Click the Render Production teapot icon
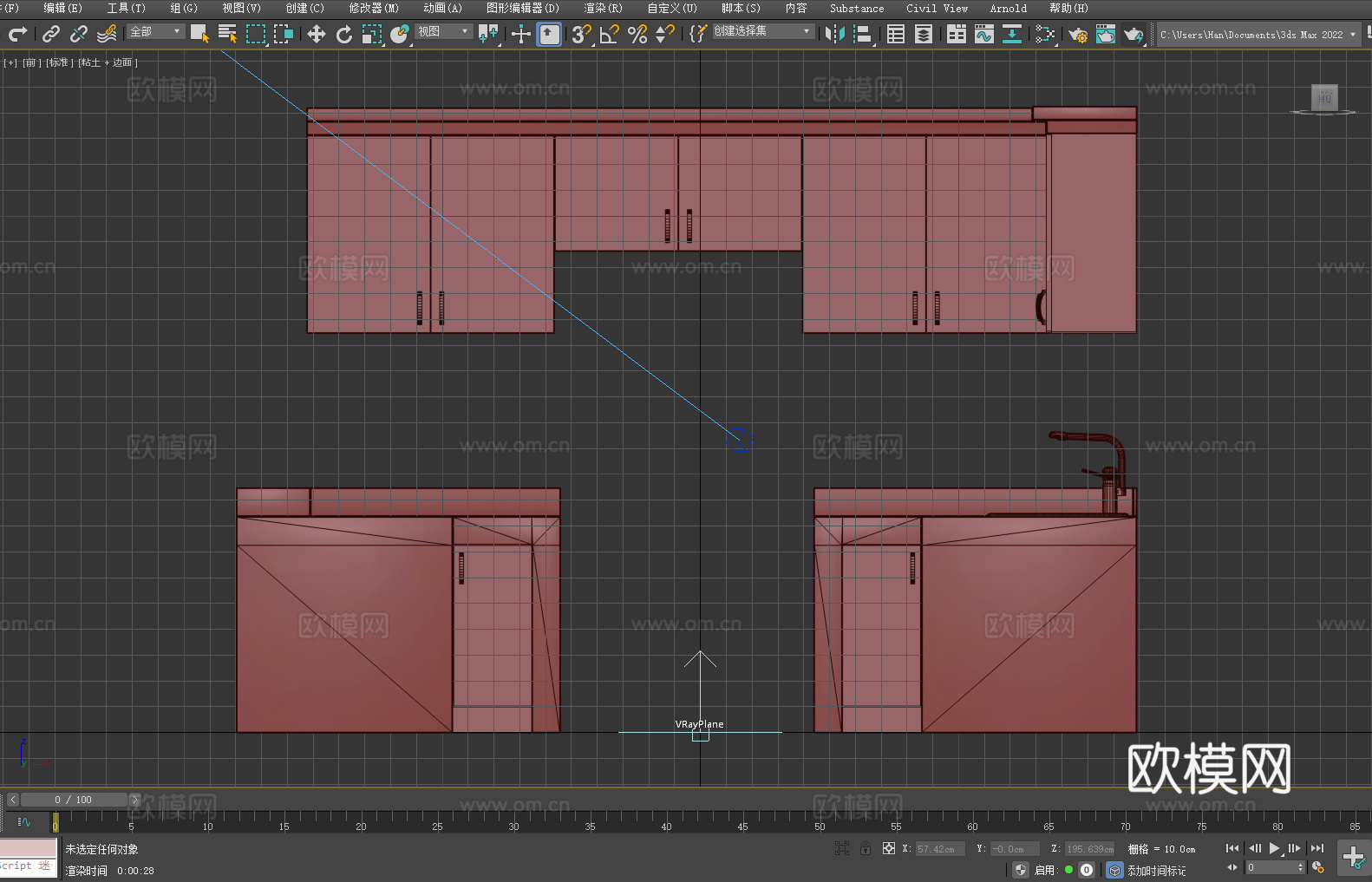Image resolution: width=1372 pixels, height=882 pixels. pyautogui.click(x=1134, y=34)
